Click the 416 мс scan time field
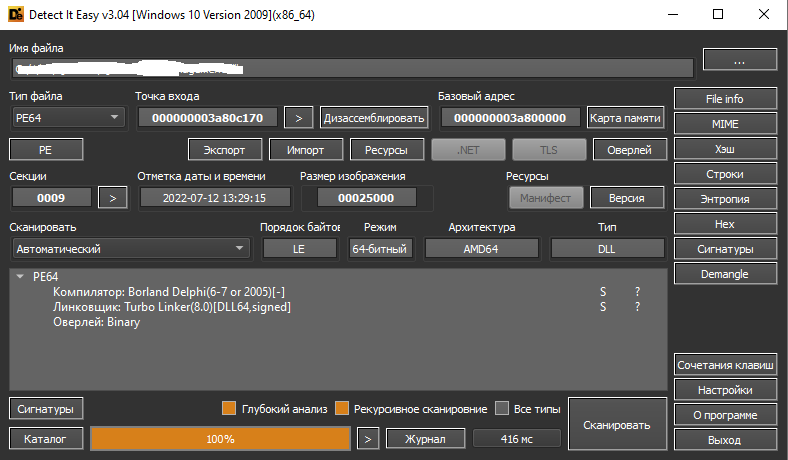The image size is (788, 460). (x=517, y=439)
